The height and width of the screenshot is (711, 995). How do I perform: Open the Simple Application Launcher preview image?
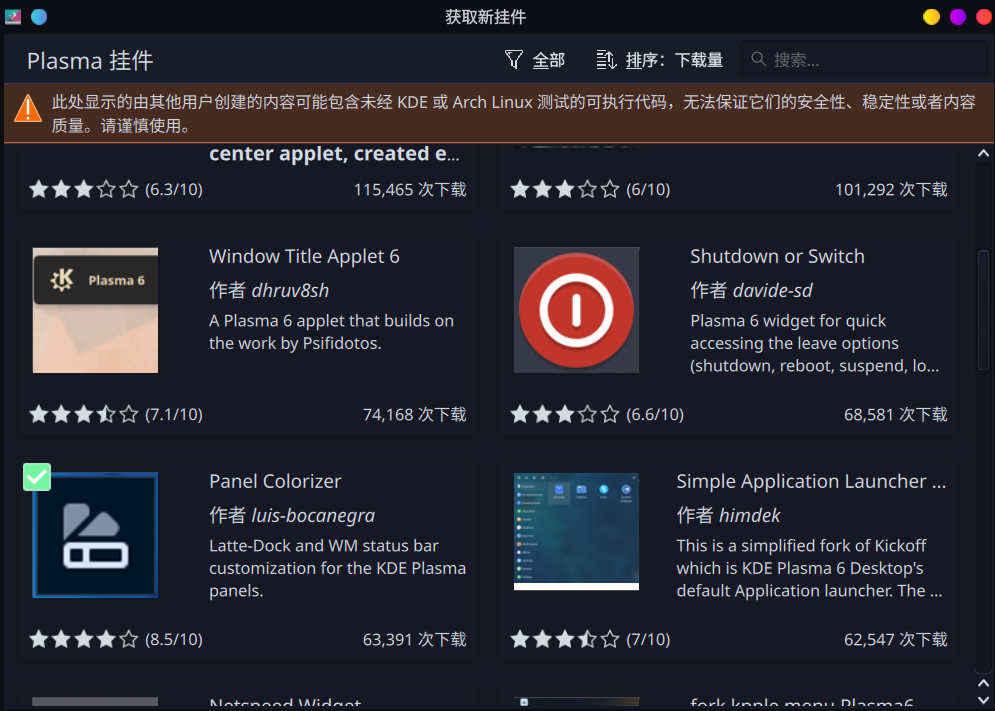[x=576, y=532]
